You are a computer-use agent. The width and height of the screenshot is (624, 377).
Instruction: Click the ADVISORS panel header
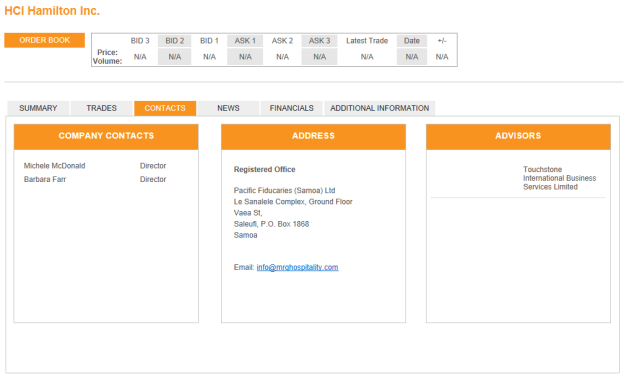coord(518,137)
